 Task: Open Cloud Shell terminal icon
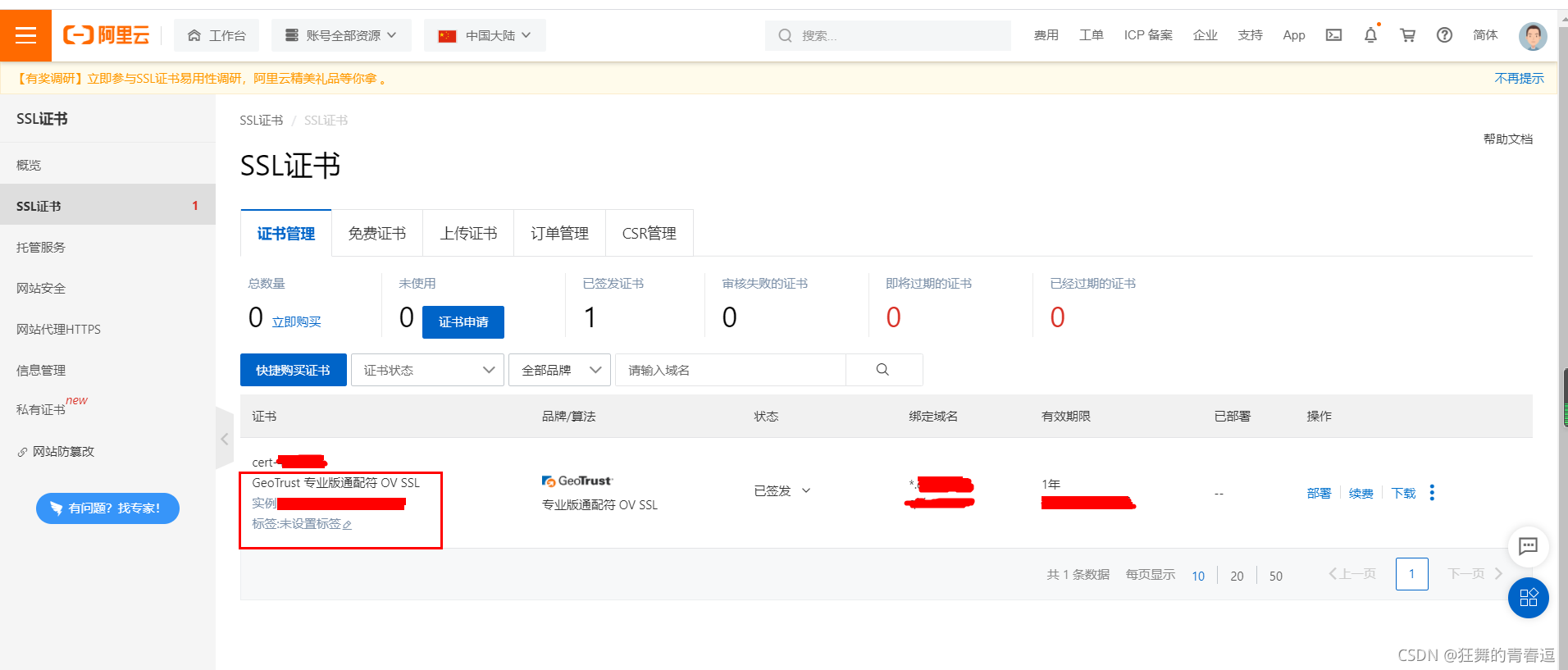[1333, 35]
